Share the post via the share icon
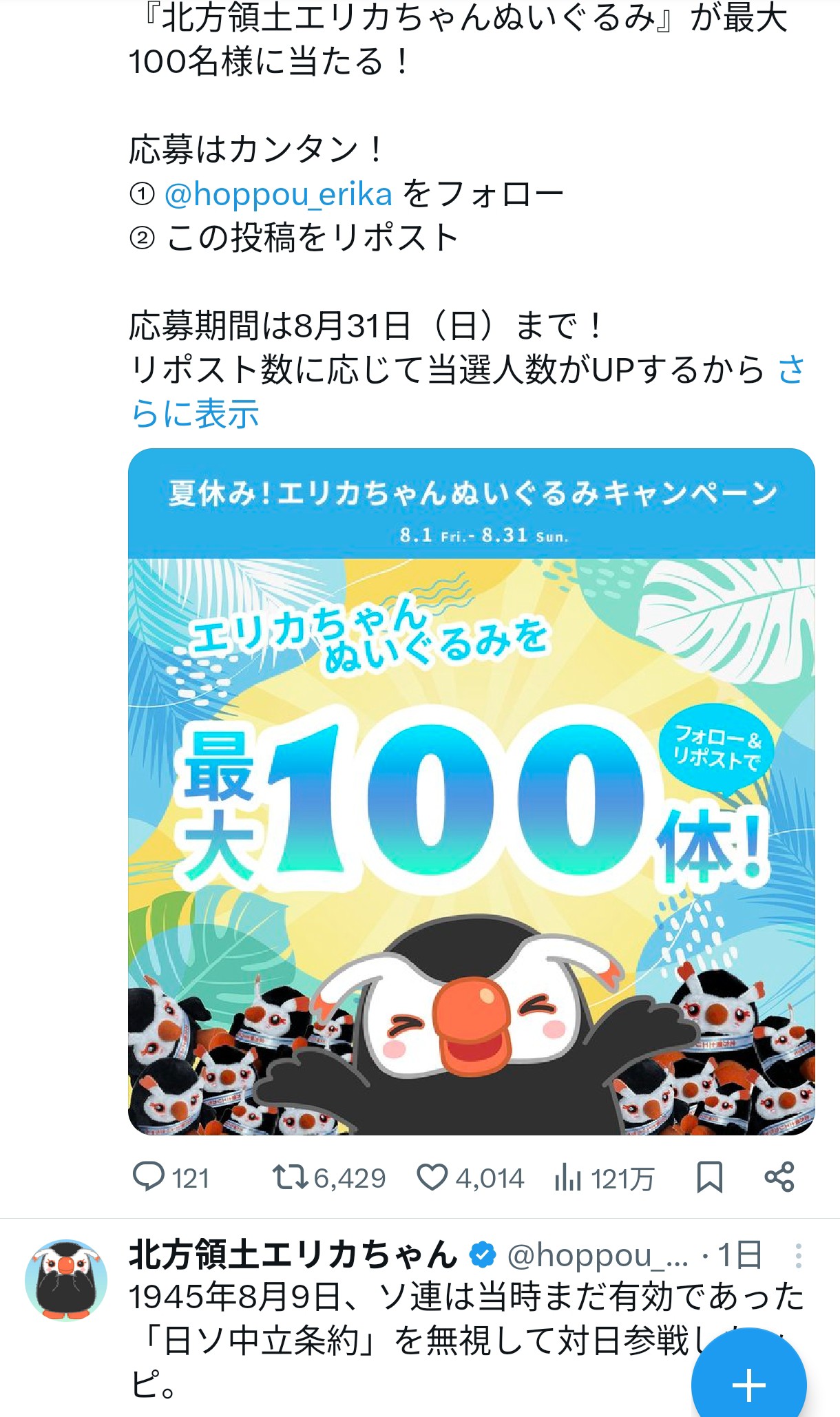Screen dimensions: 840x1417 779,1177
